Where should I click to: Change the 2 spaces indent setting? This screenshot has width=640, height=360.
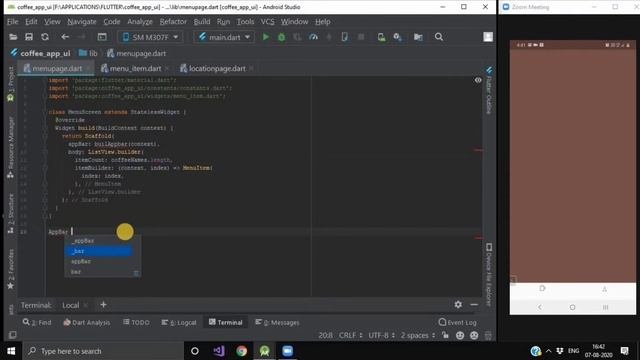tap(418, 336)
